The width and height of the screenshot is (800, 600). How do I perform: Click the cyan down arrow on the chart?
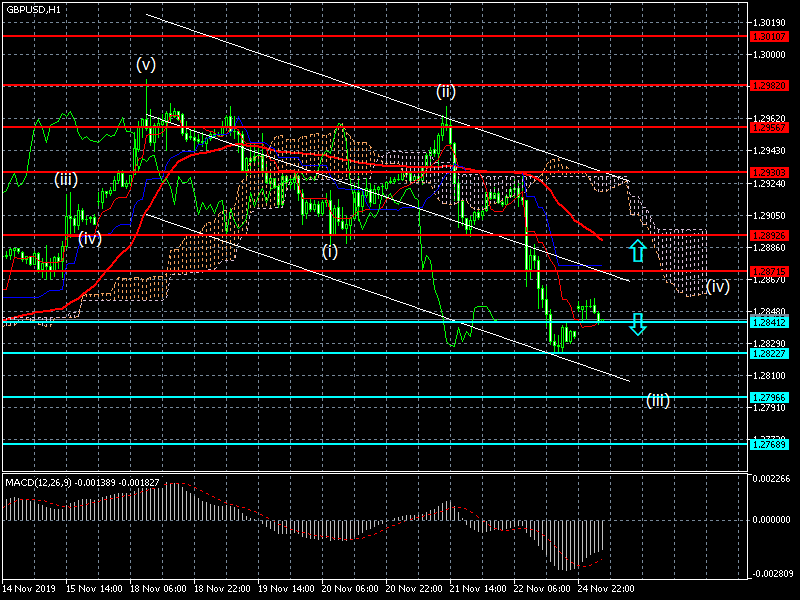(637, 324)
